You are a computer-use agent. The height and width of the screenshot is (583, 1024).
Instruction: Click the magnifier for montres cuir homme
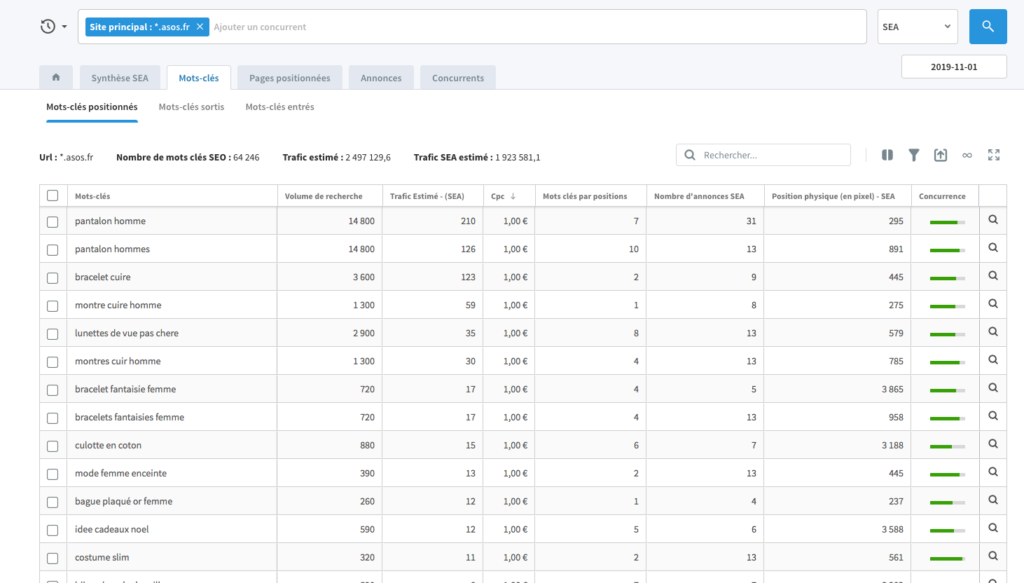click(x=993, y=360)
